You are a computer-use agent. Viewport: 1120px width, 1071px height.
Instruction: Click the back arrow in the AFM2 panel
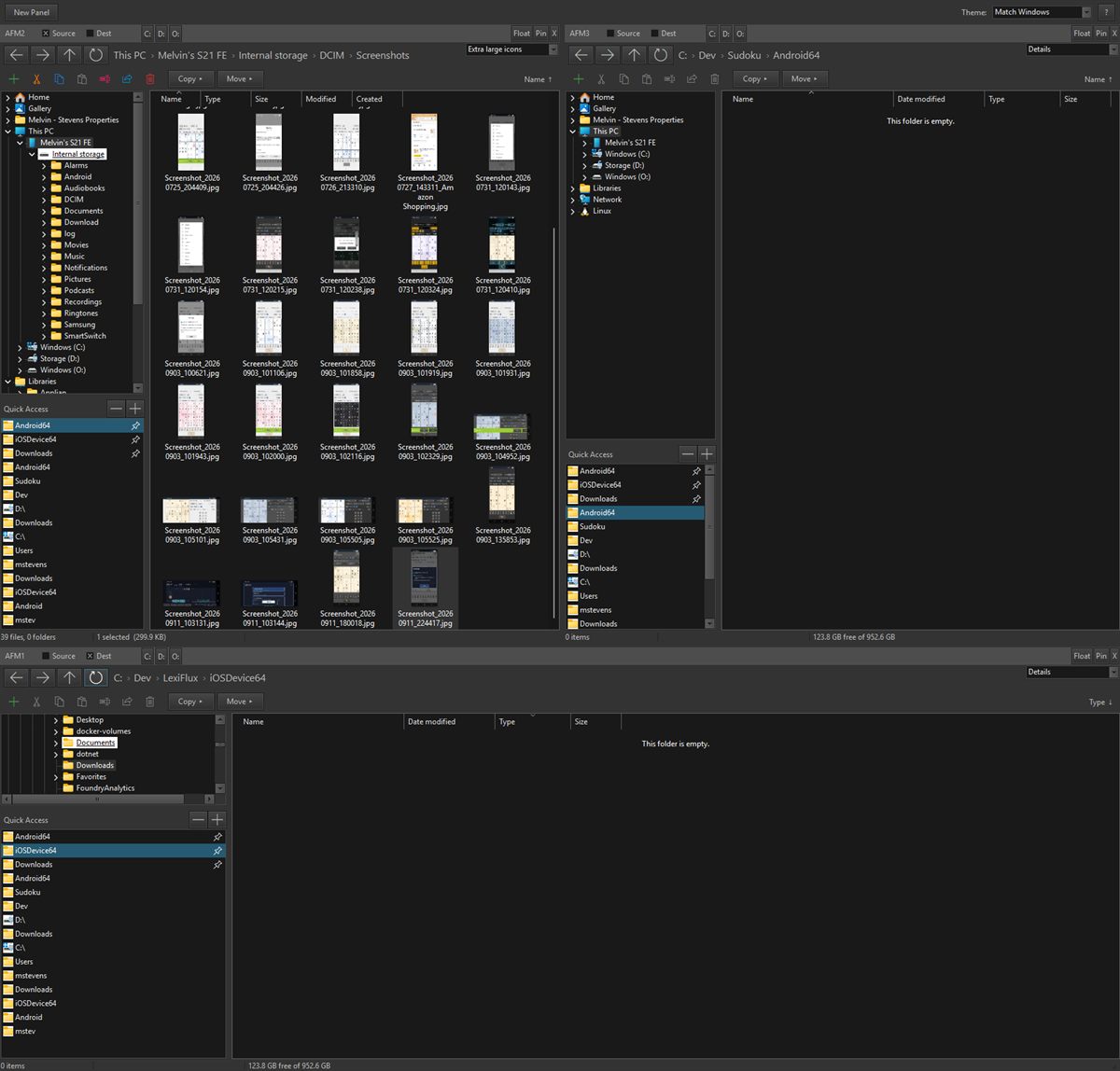pyautogui.click(x=16, y=55)
